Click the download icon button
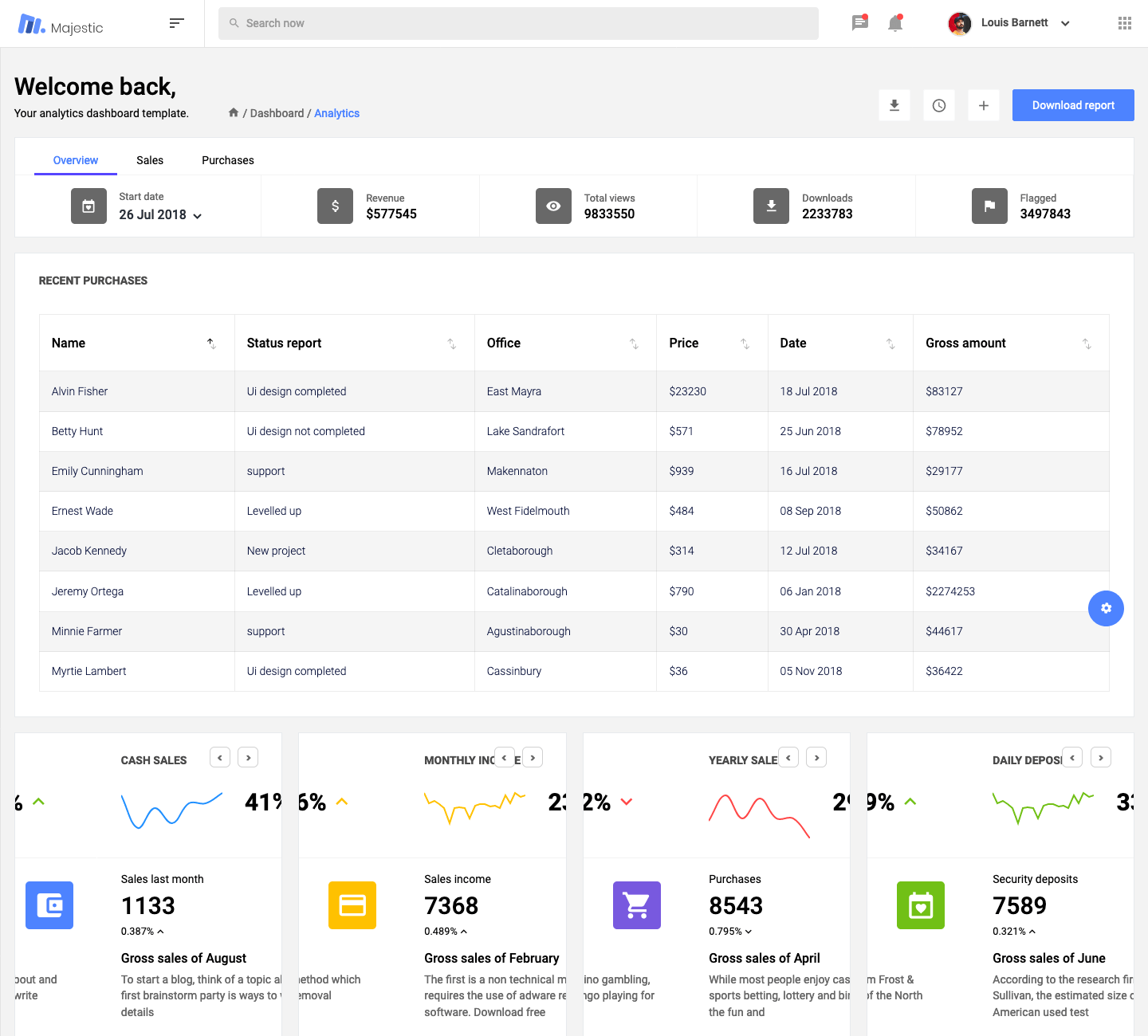 894,105
